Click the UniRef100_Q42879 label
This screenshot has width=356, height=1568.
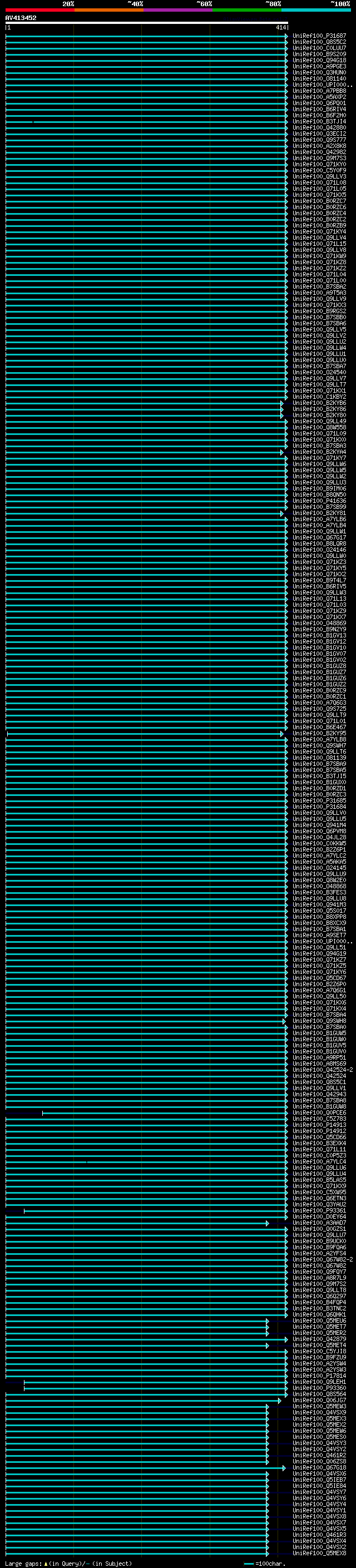[x=319, y=1339]
